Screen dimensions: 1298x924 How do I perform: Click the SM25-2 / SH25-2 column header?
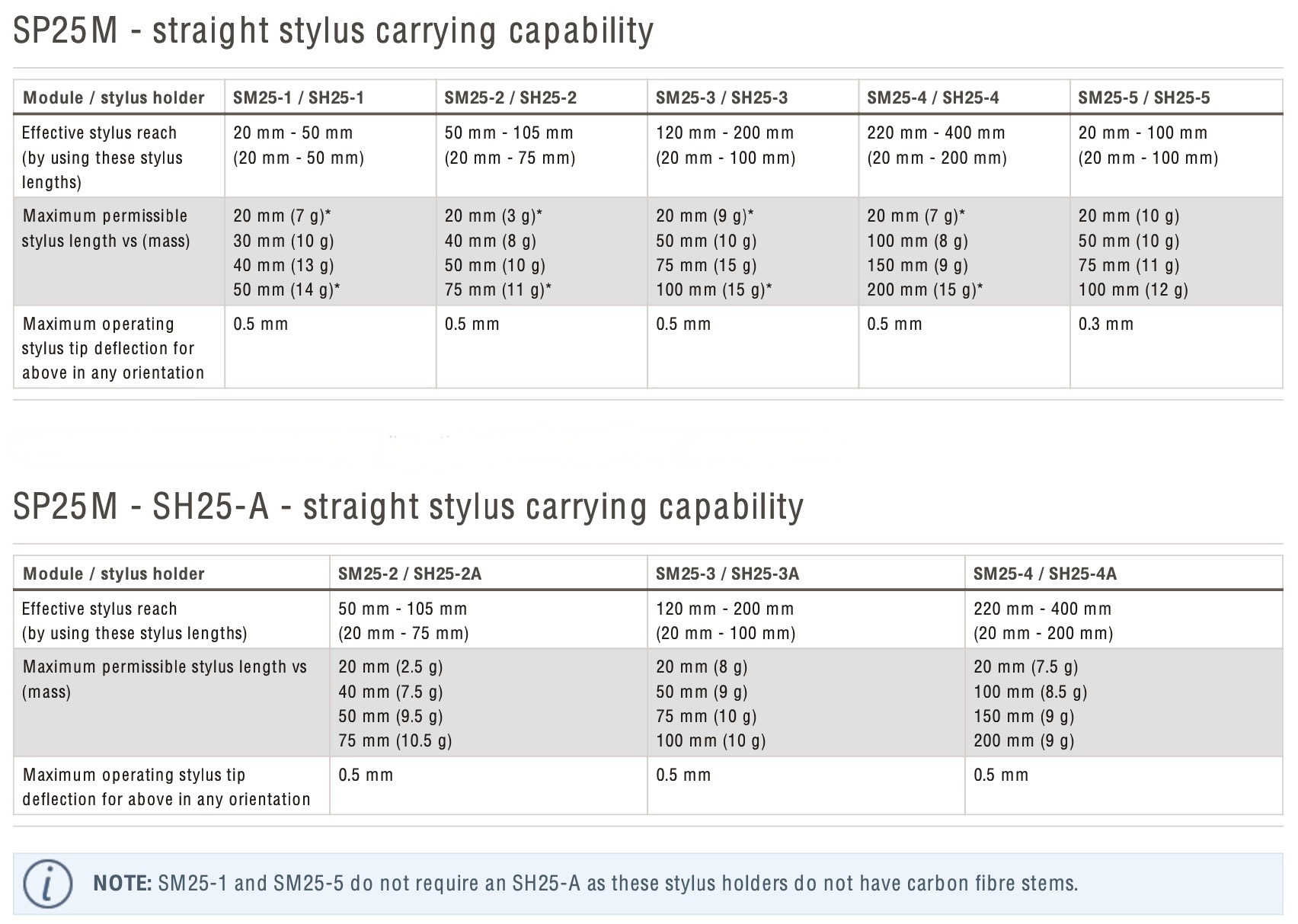point(510,98)
